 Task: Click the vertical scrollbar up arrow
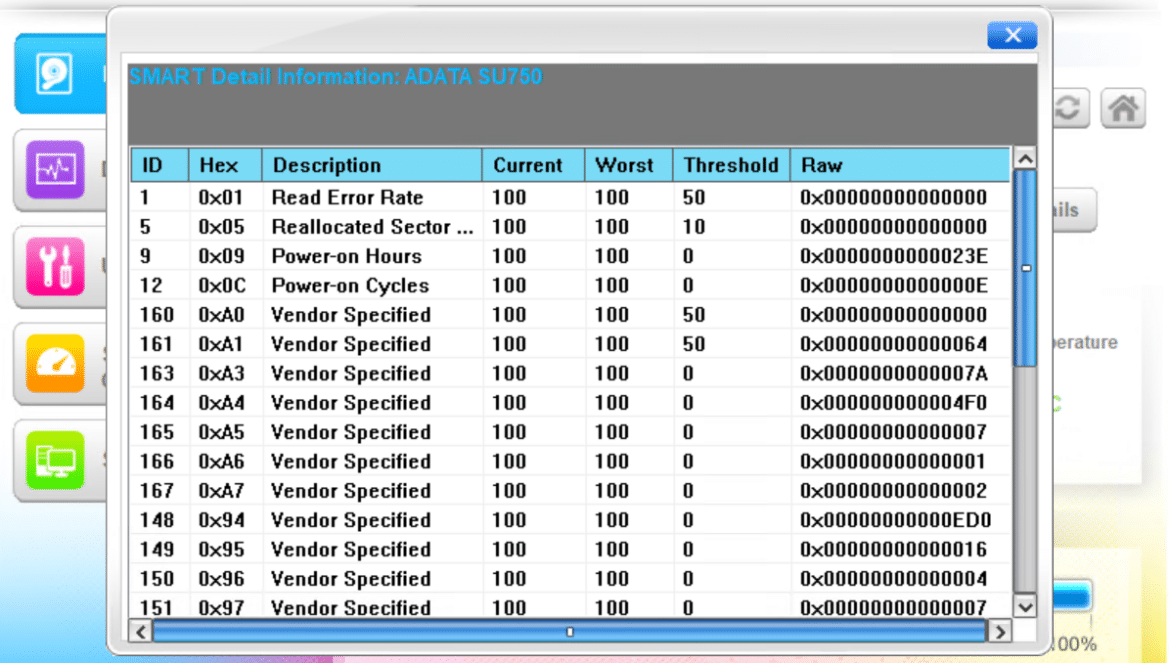click(x=1025, y=159)
